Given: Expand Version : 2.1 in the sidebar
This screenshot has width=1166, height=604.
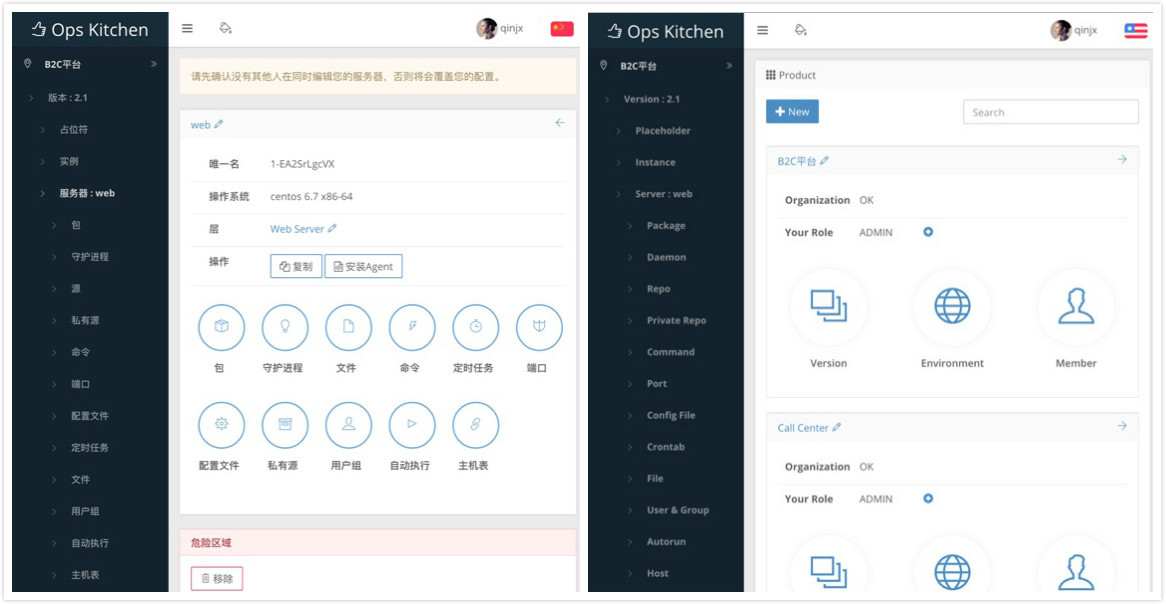Looking at the screenshot, I should pos(607,99).
